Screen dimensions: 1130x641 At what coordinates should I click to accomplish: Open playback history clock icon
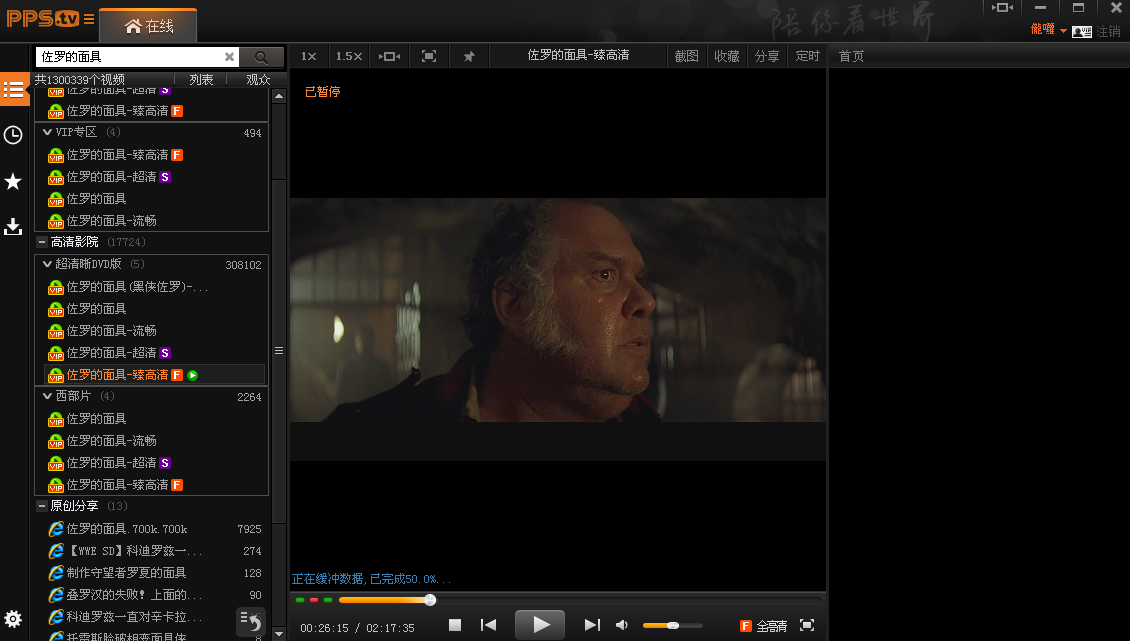13,135
